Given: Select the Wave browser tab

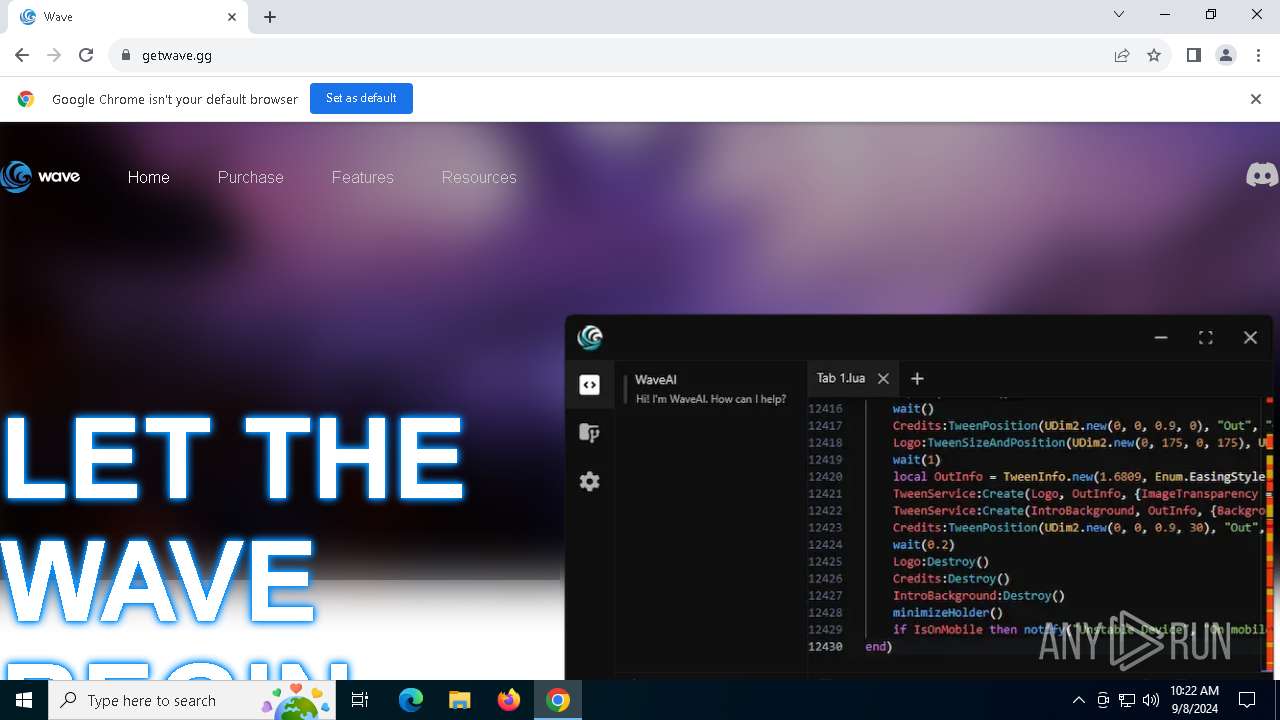Looking at the screenshot, I should pos(128,17).
